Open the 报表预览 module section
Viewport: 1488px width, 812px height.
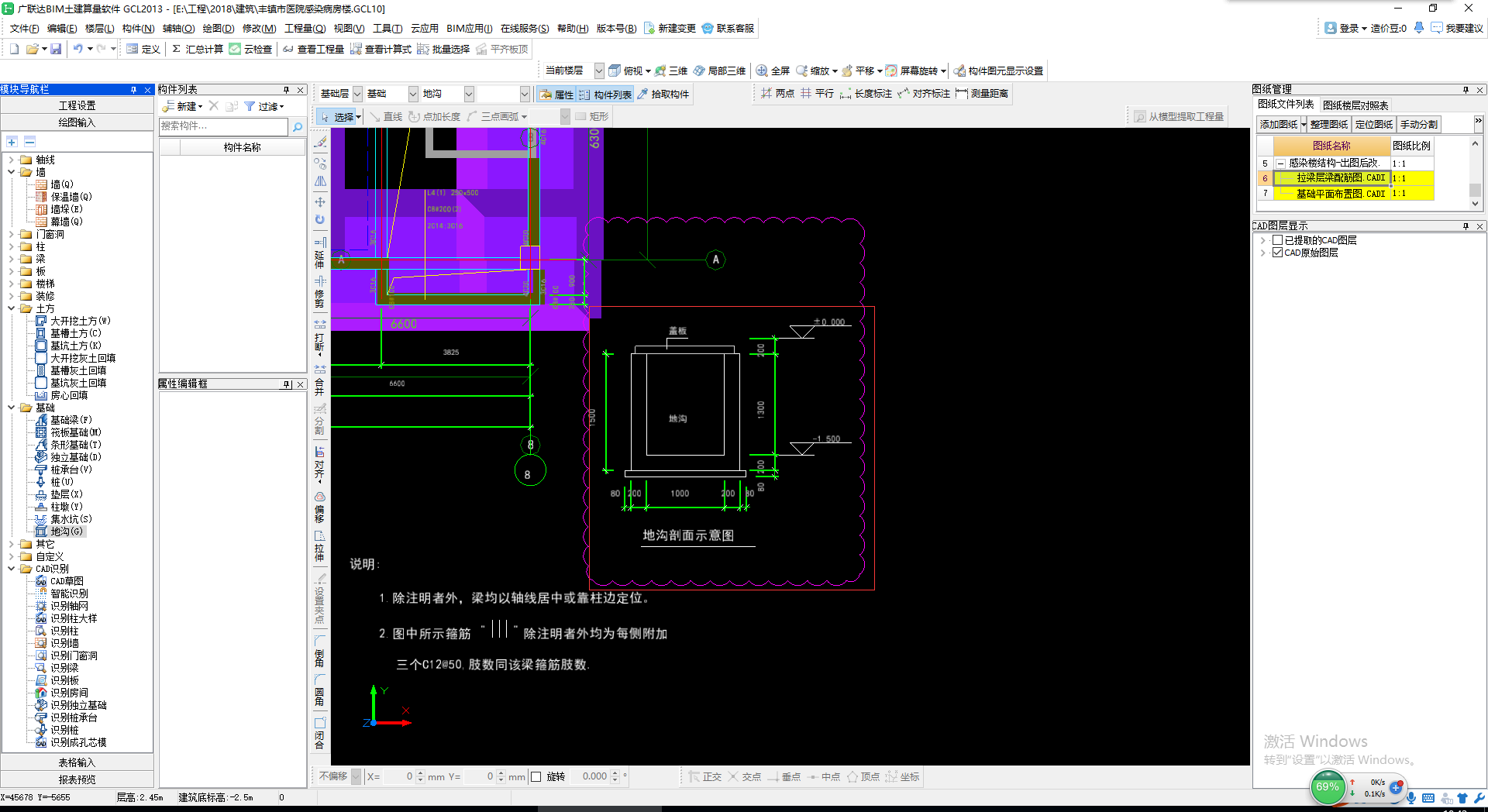click(x=77, y=779)
